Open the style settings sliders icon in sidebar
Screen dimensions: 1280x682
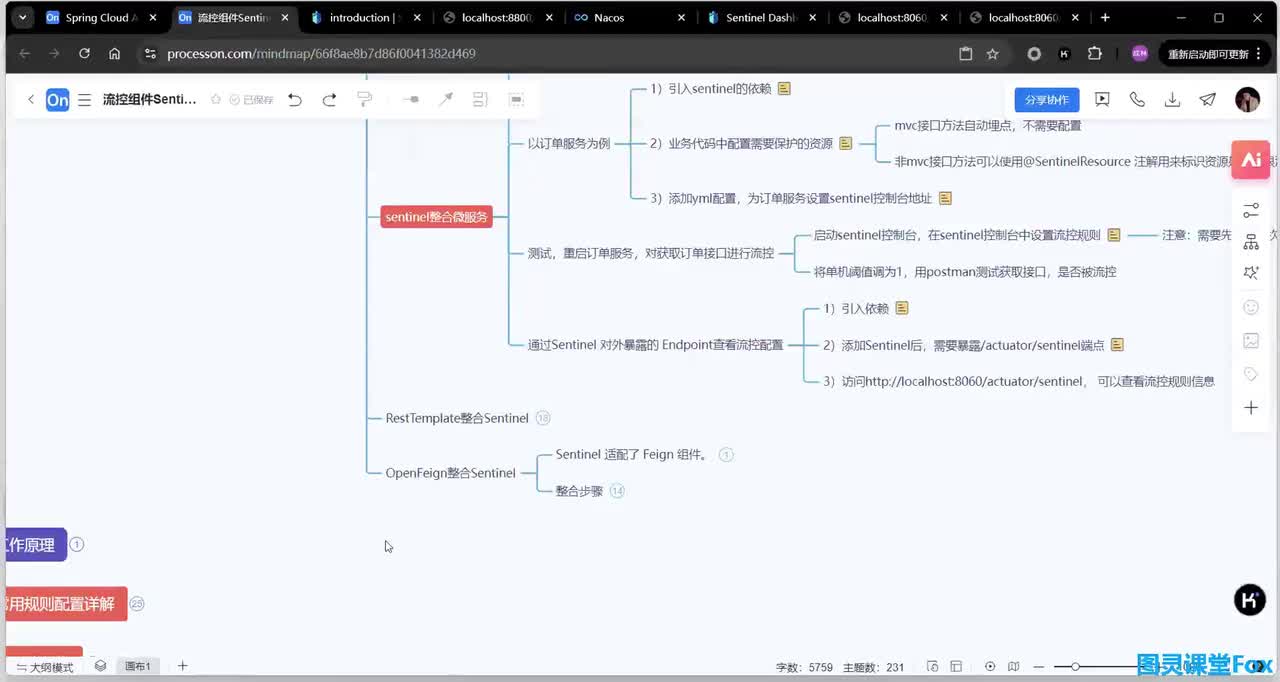click(1251, 210)
